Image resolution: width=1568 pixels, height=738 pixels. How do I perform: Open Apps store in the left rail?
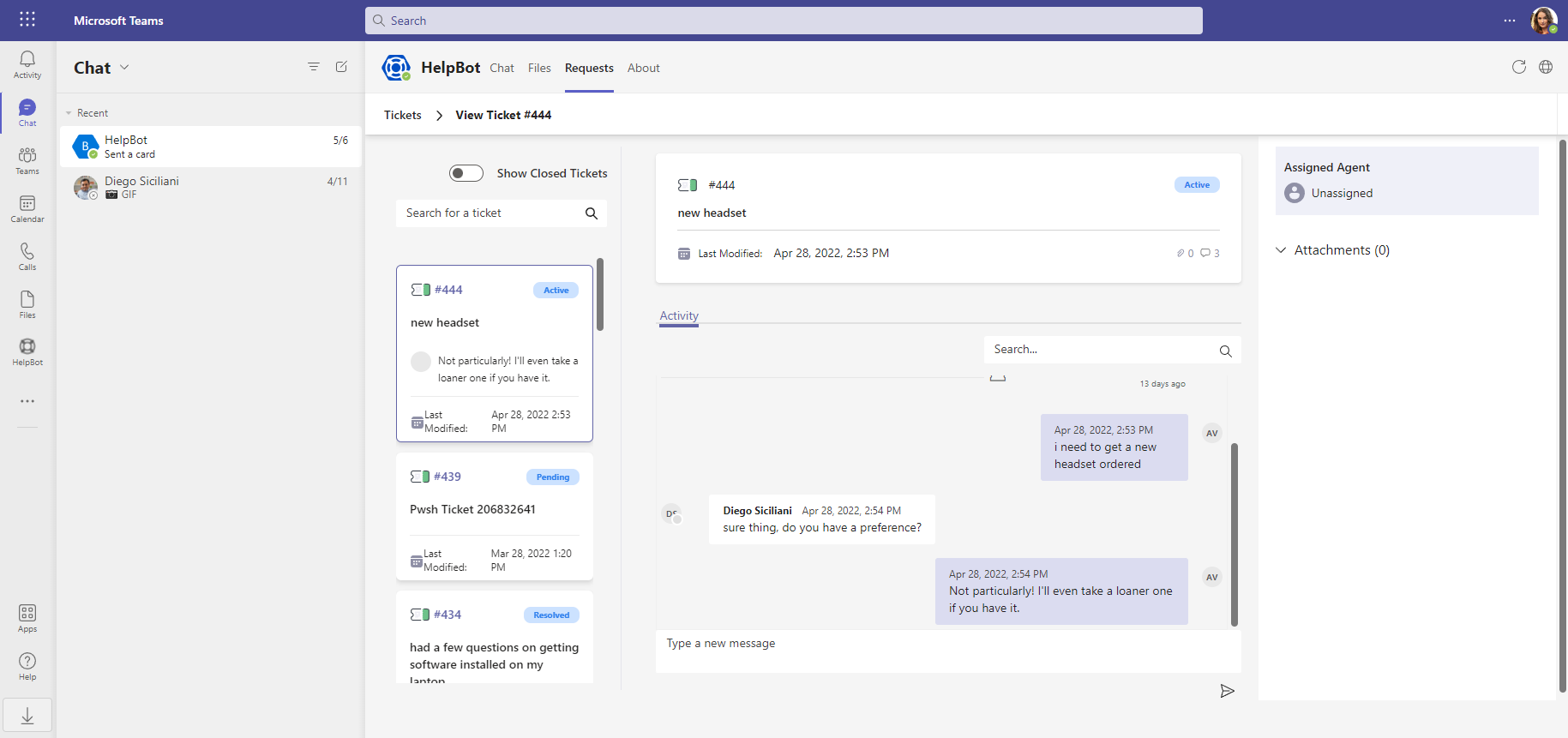[27, 618]
